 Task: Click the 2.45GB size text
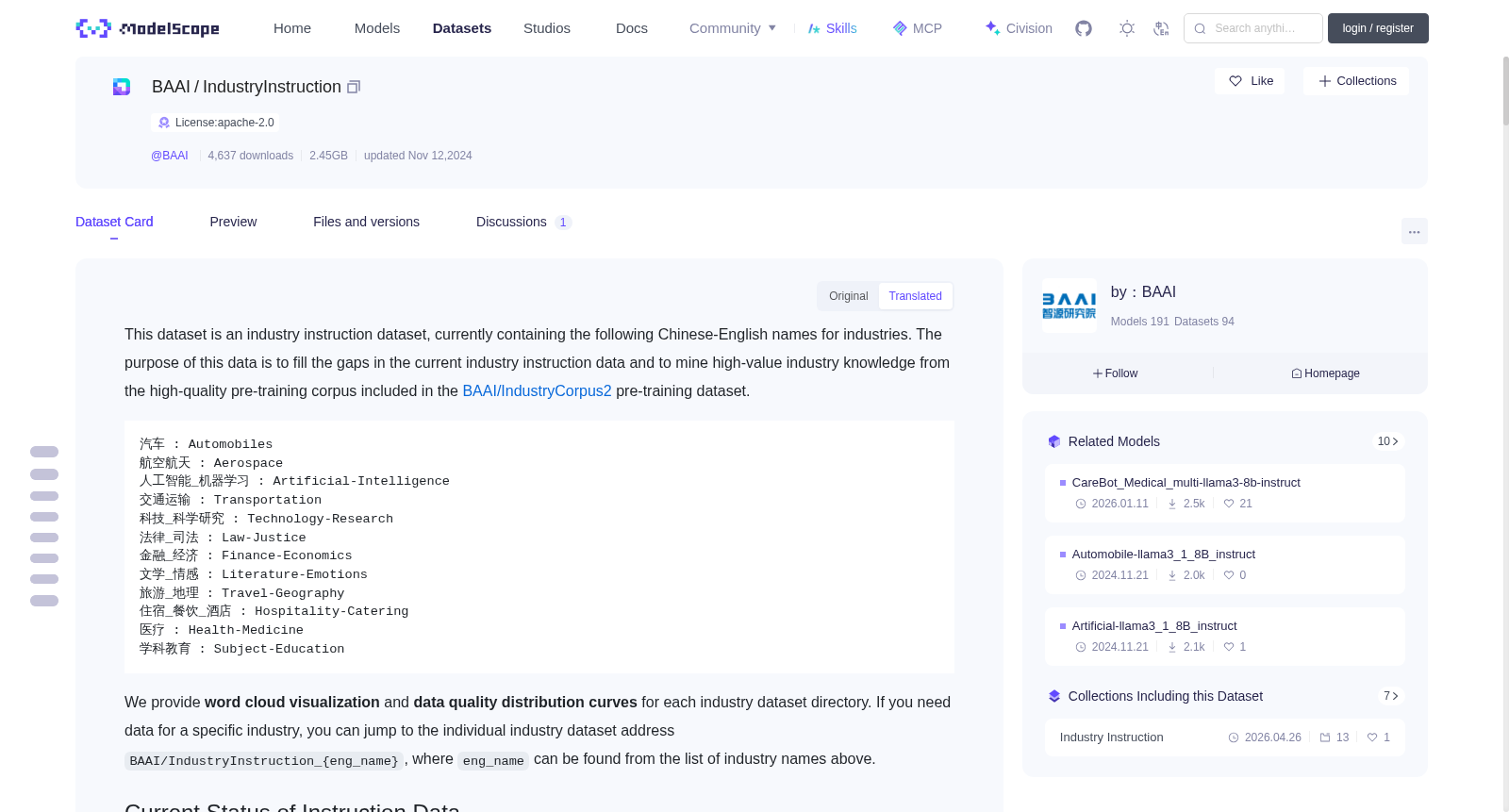(328, 156)
